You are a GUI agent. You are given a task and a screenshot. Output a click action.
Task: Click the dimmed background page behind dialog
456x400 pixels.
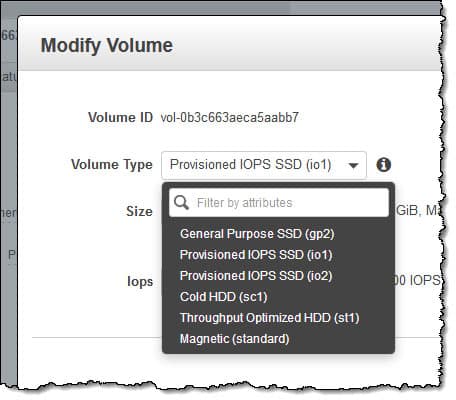click(9, 200)
